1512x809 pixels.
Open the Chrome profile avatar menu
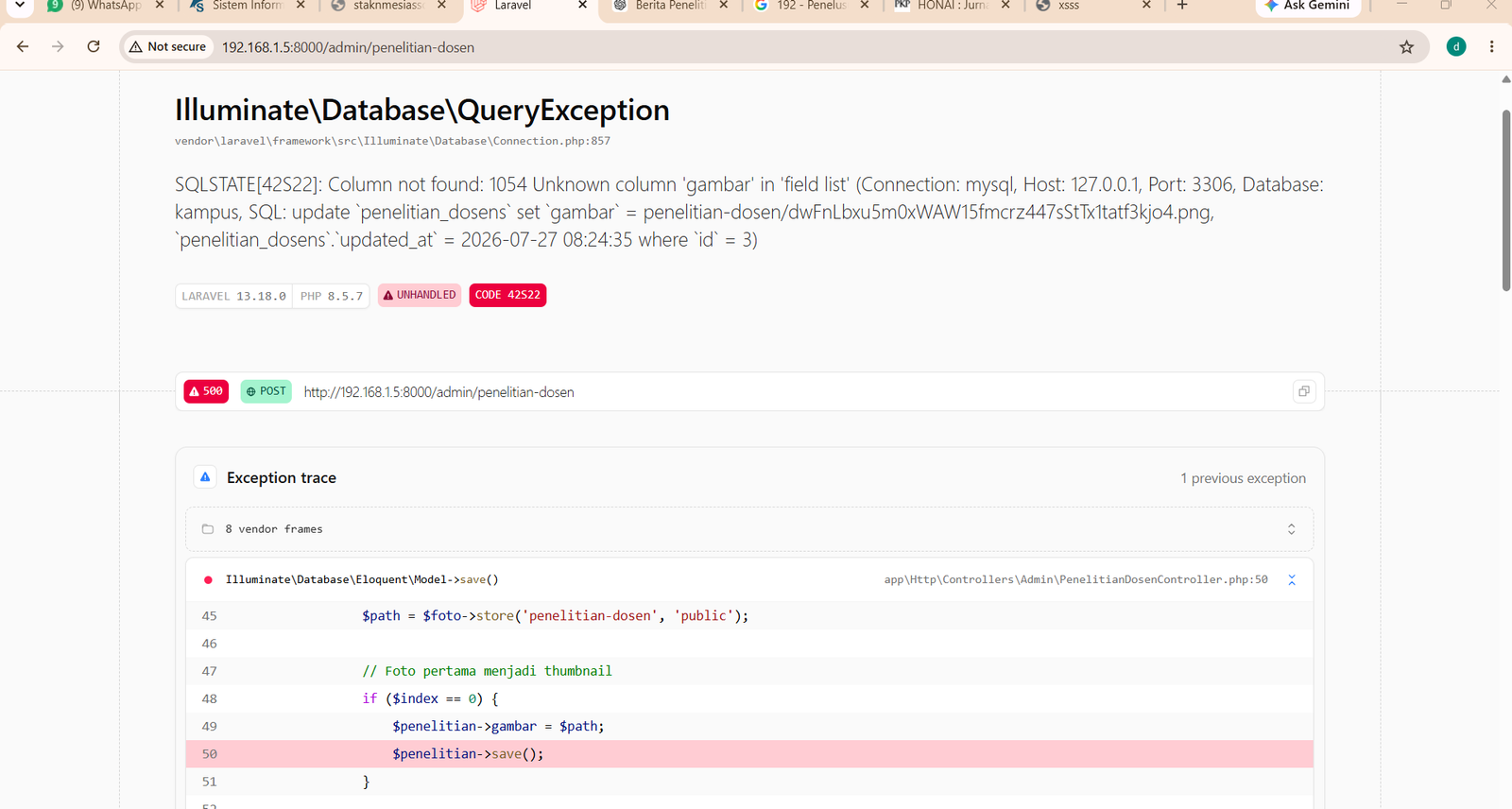coord(1456,46)
